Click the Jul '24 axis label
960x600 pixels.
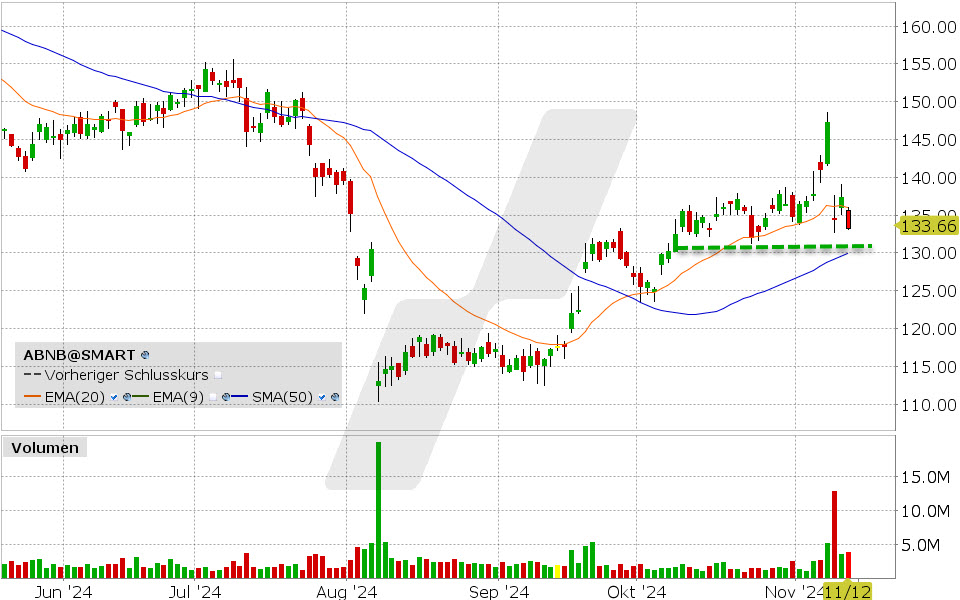(194, 591)
